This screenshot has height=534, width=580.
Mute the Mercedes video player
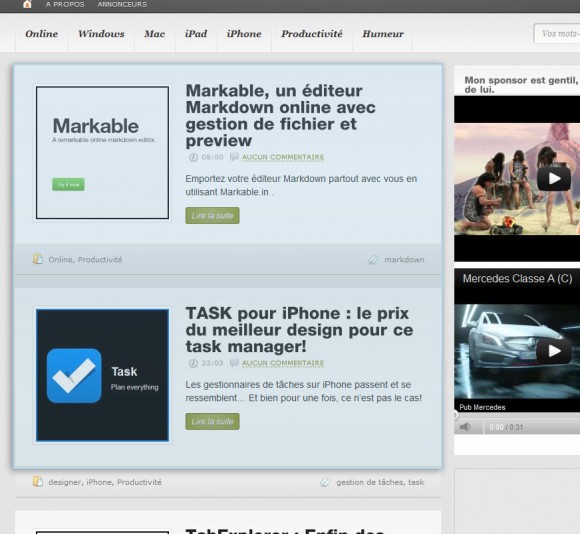(x=465, y=427)
